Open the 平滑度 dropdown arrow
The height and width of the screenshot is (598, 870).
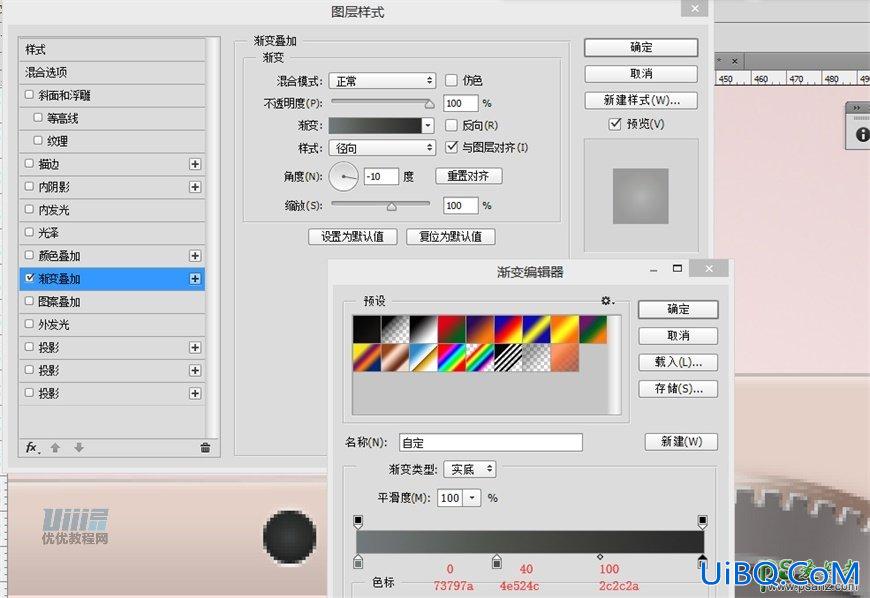(472, 498)
